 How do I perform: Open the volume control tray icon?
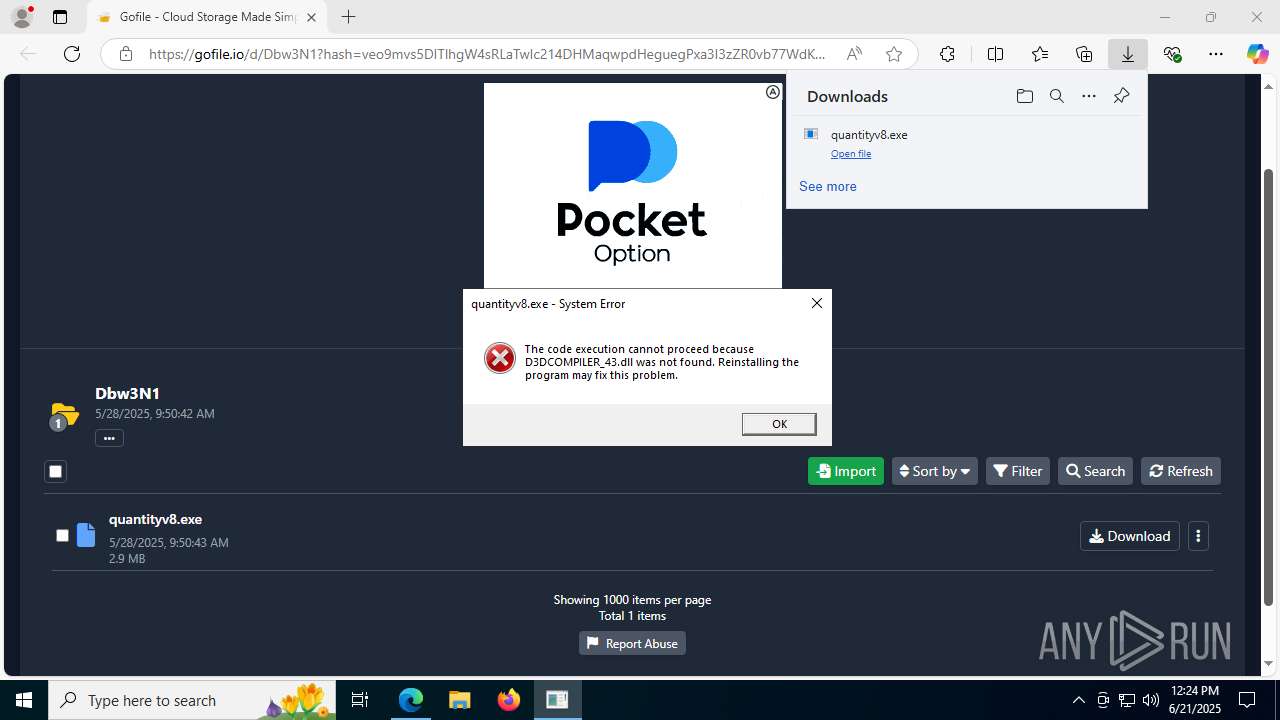click(x=1150, y=700)
